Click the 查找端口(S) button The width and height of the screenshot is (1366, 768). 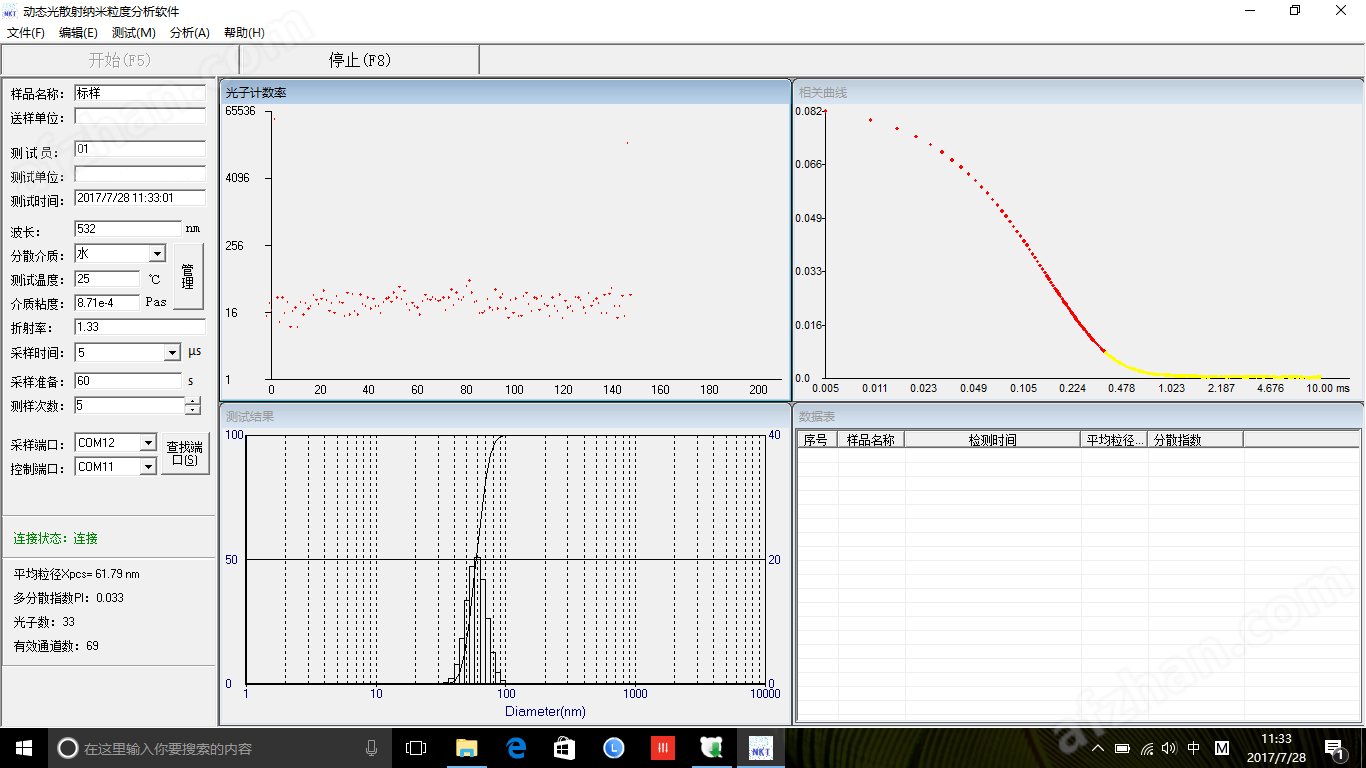pyautogui.click(x=185, y=453)
